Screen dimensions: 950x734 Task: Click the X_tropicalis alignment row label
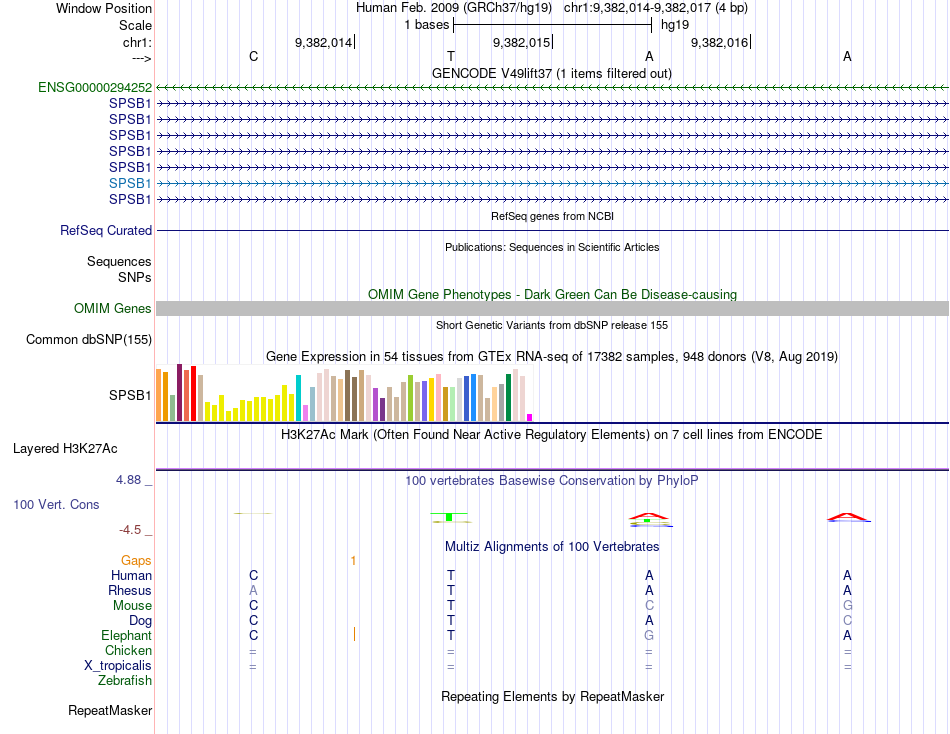[x=118, y=666]
